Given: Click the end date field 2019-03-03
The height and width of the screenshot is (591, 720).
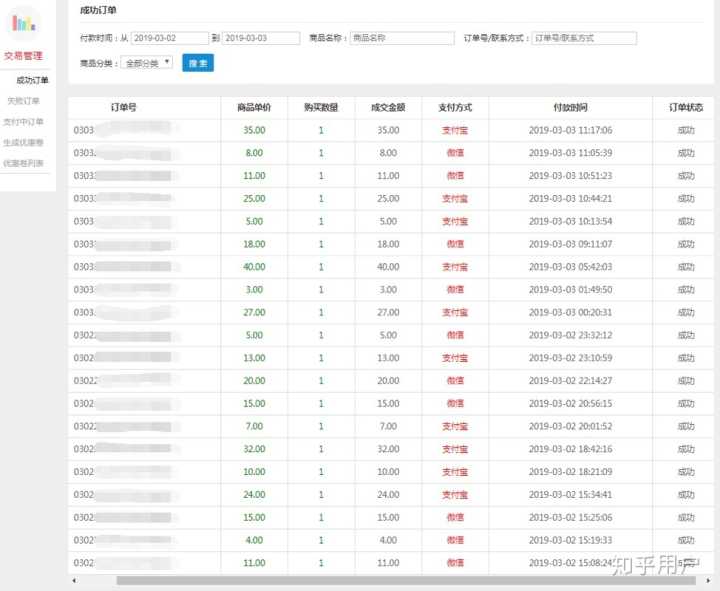Looking at the screenshot, I should (x=261, y=38).
